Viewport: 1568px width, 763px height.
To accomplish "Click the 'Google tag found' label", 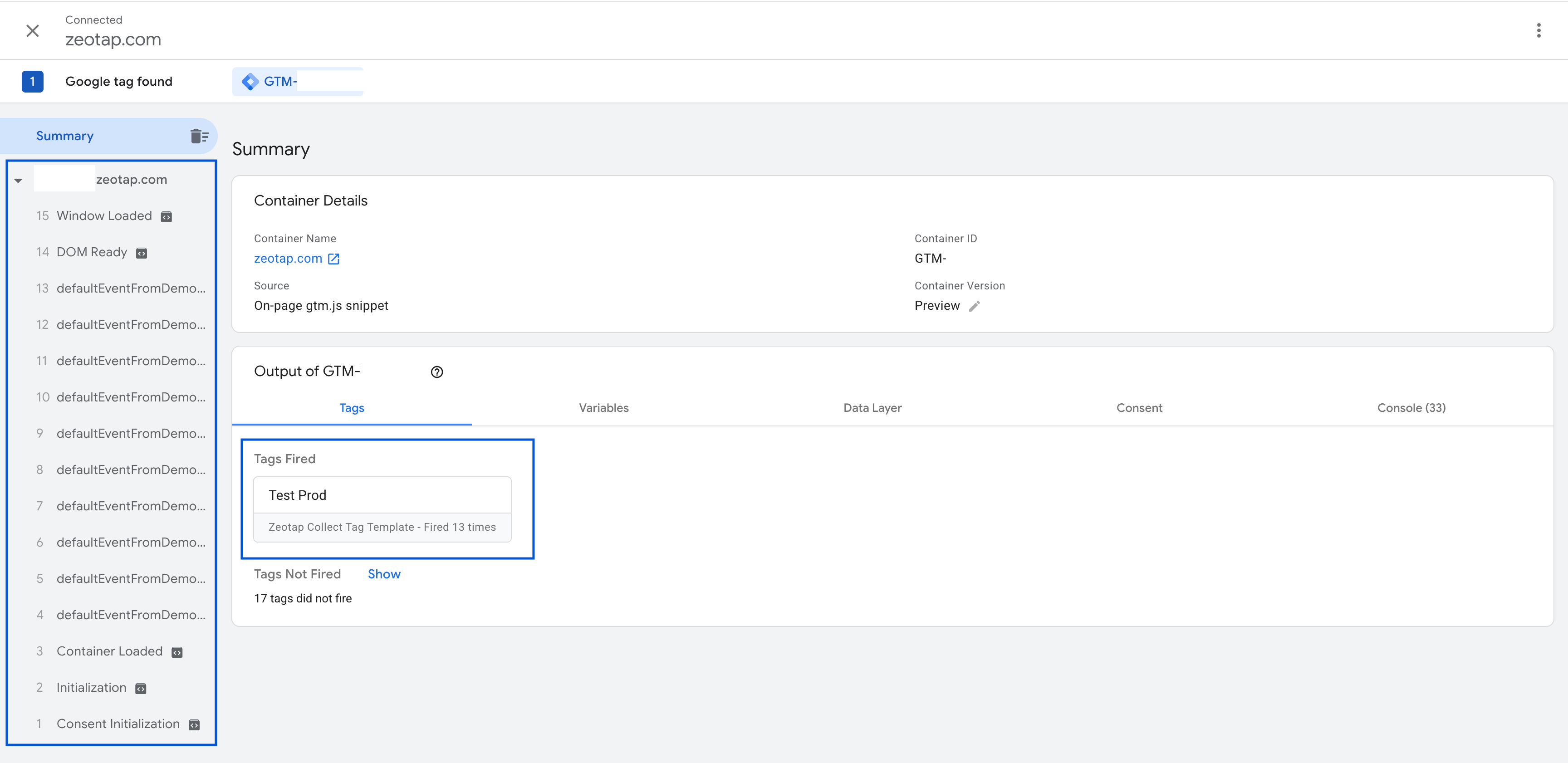I will pyautogui.click(x=119, y=82).
